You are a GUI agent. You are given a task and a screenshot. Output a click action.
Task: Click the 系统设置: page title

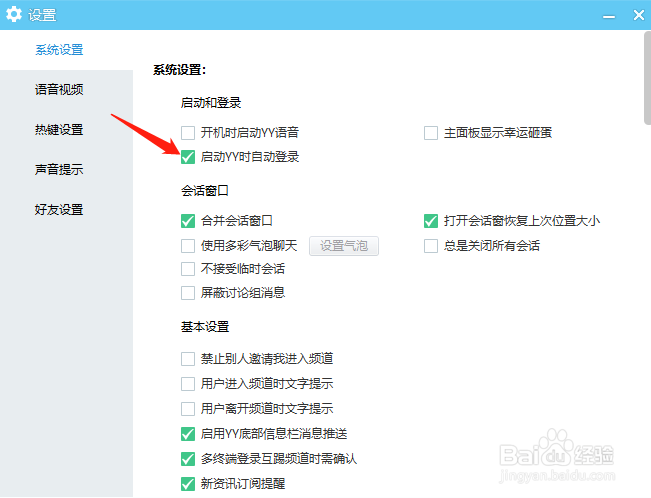click(x=179, y=70)
